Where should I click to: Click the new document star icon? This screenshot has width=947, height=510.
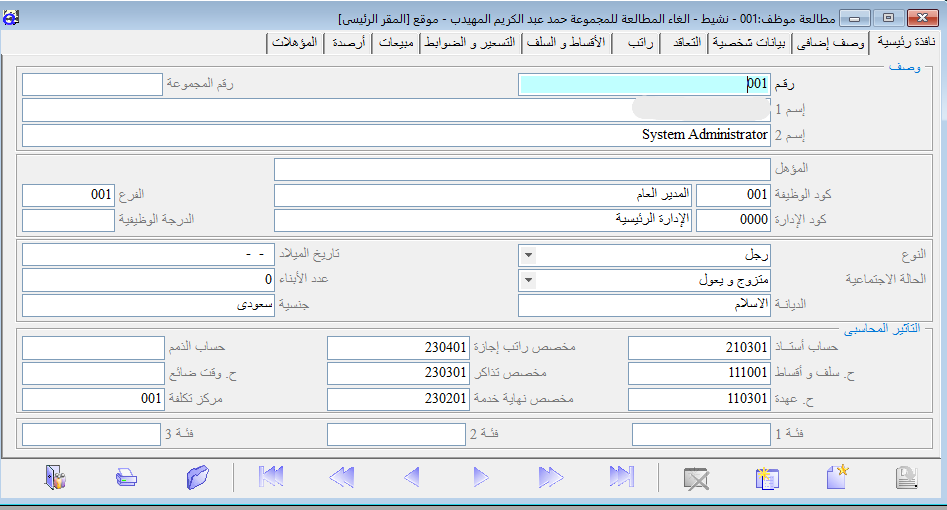click(837, 477)
